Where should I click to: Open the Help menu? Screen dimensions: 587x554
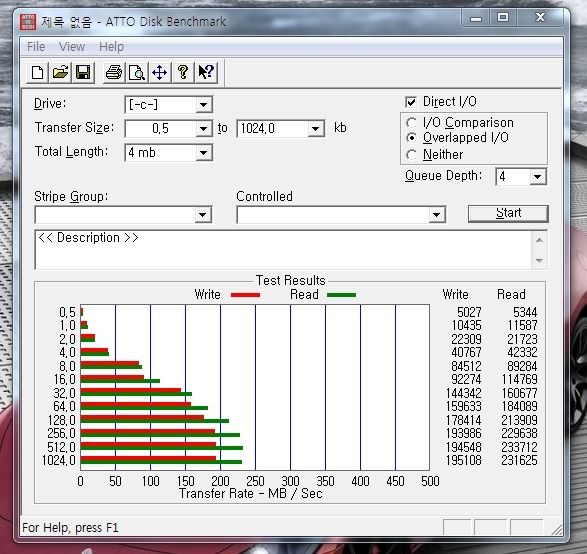click(111, 47)
